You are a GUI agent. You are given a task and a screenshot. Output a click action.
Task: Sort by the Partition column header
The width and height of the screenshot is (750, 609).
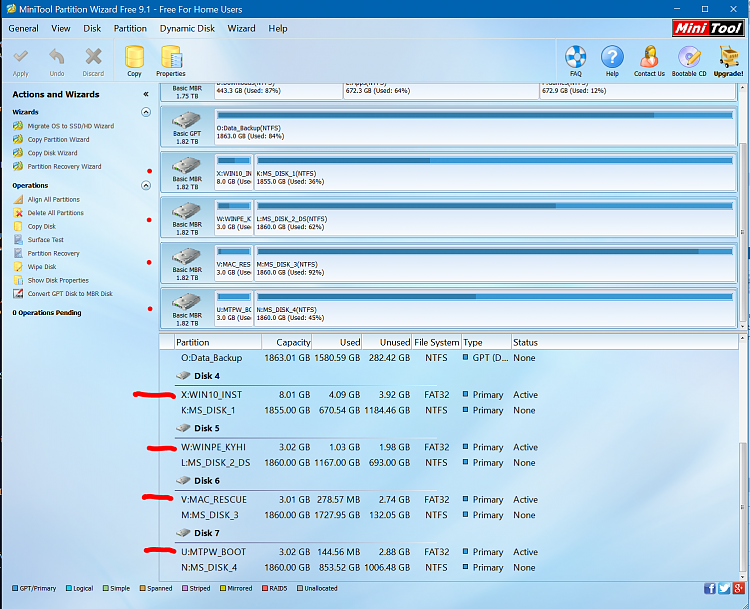[218, 343]
